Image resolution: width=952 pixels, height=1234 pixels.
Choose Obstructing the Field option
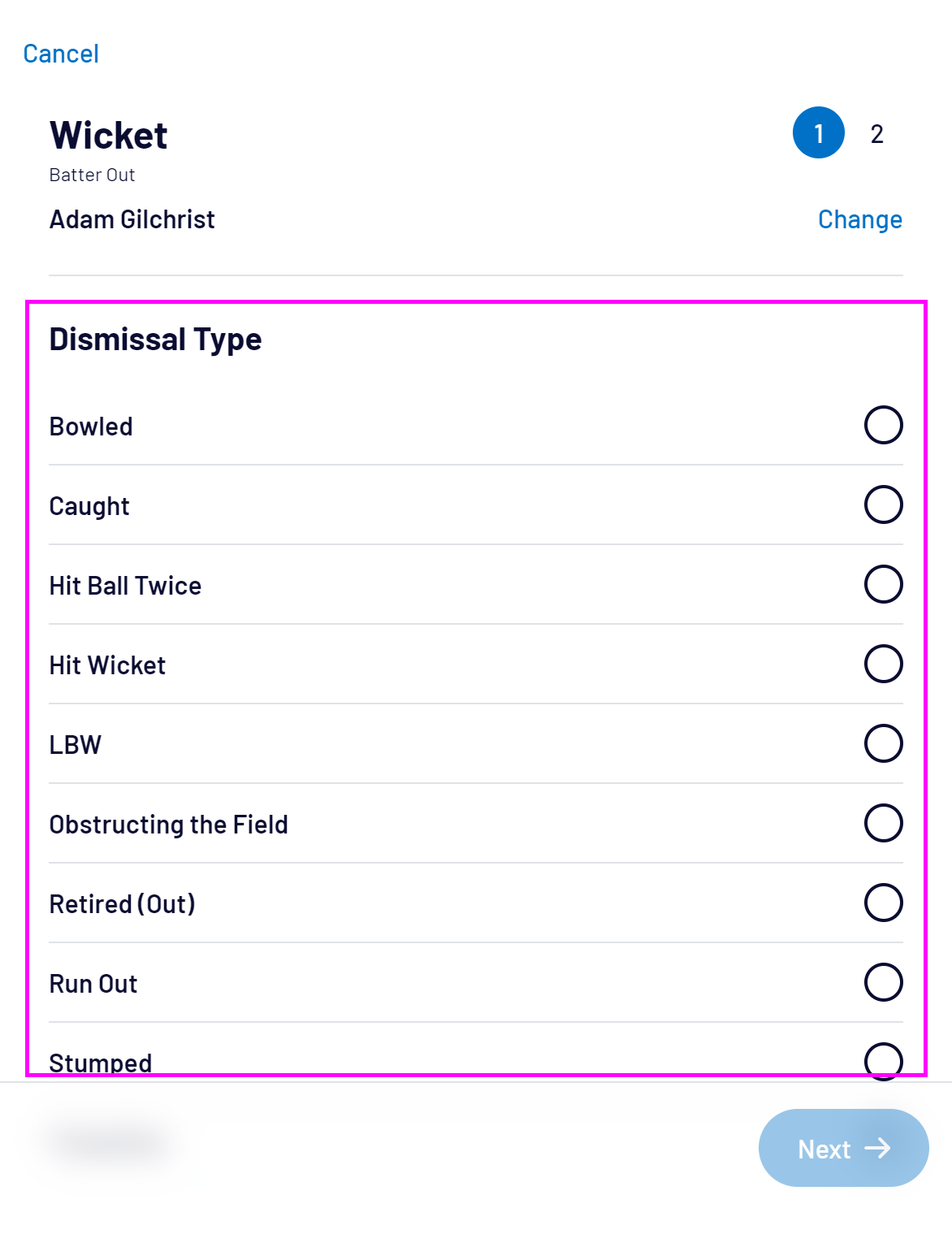pos(883,823)
